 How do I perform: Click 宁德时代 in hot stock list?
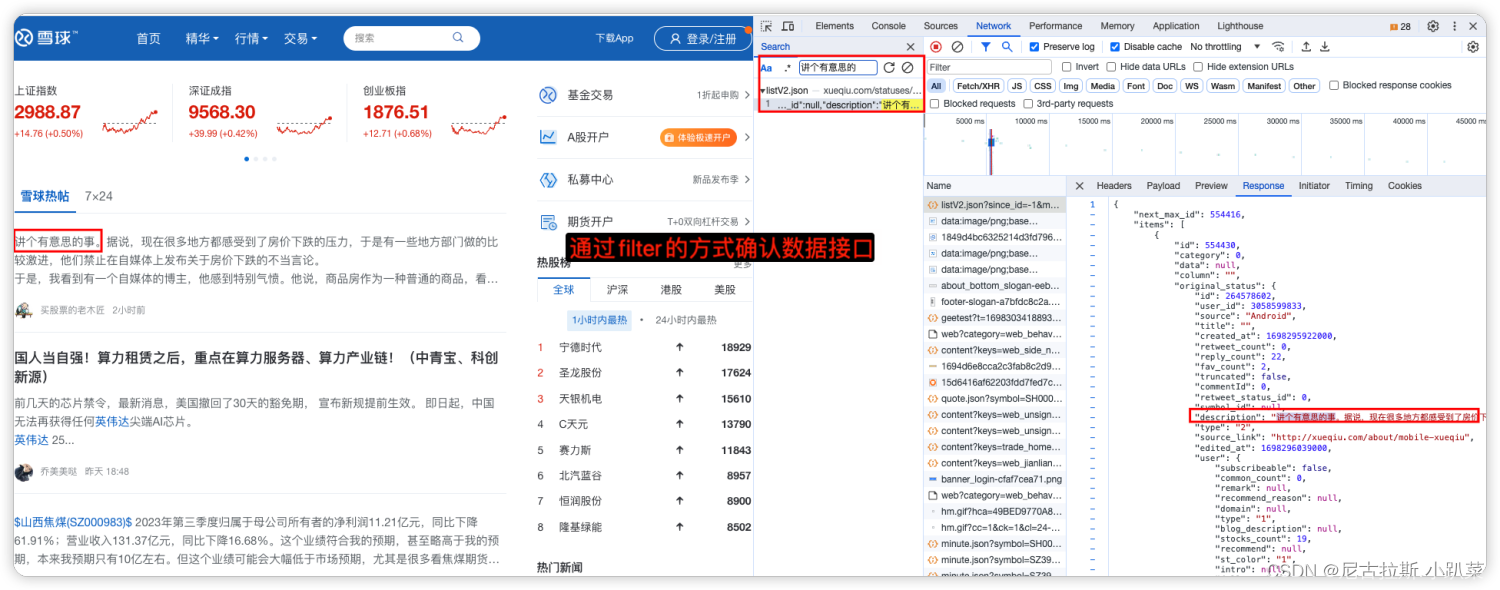tap(580, 347)
